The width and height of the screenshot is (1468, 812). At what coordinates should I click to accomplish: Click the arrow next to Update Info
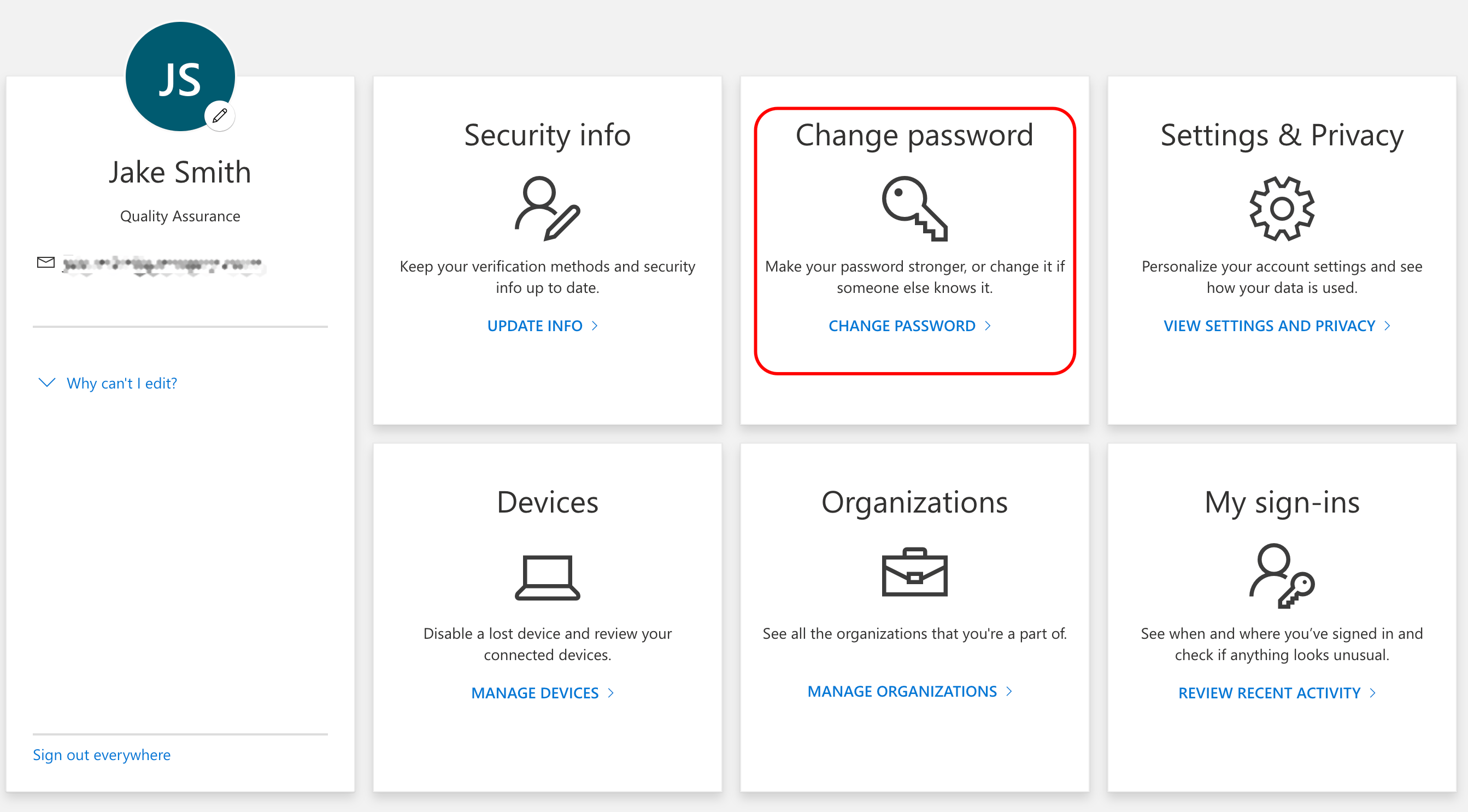pos(595,325)
